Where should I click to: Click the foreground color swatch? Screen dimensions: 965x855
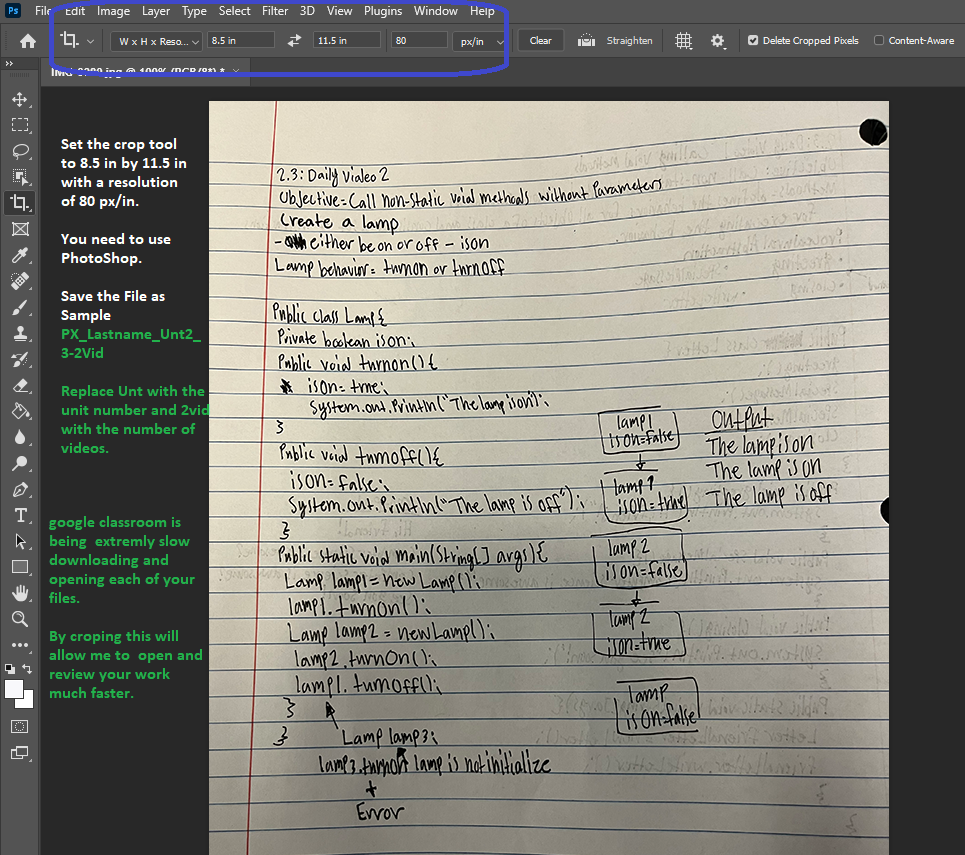[15, 689]
